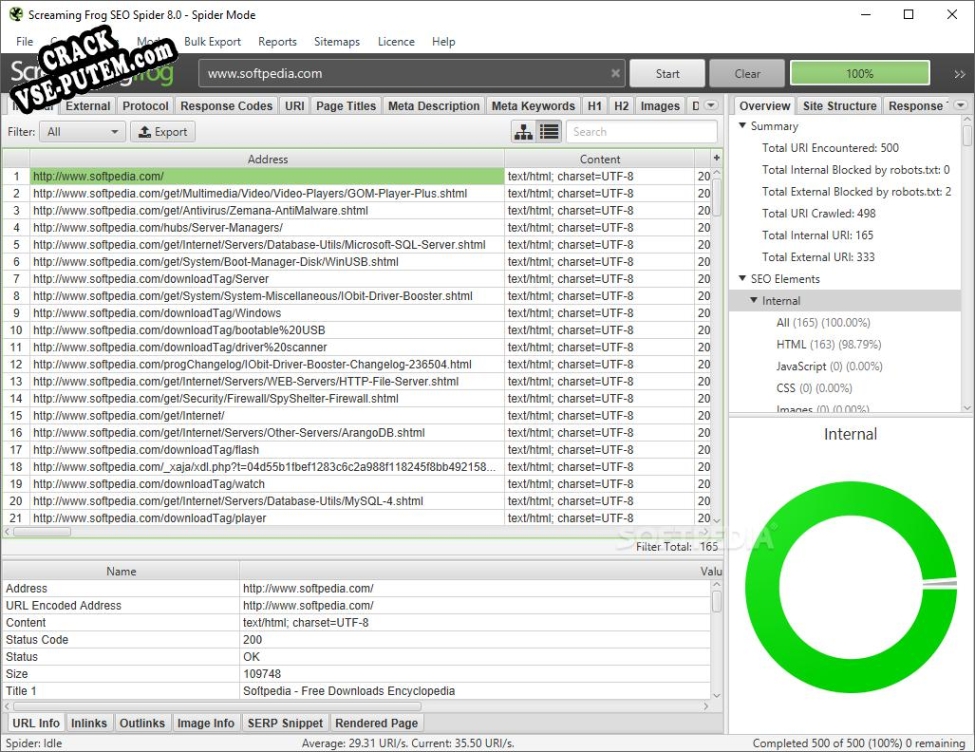The image size is (975, 752).
Task: Open the main tabs overflow dropdown
Action: pos(711,105)
